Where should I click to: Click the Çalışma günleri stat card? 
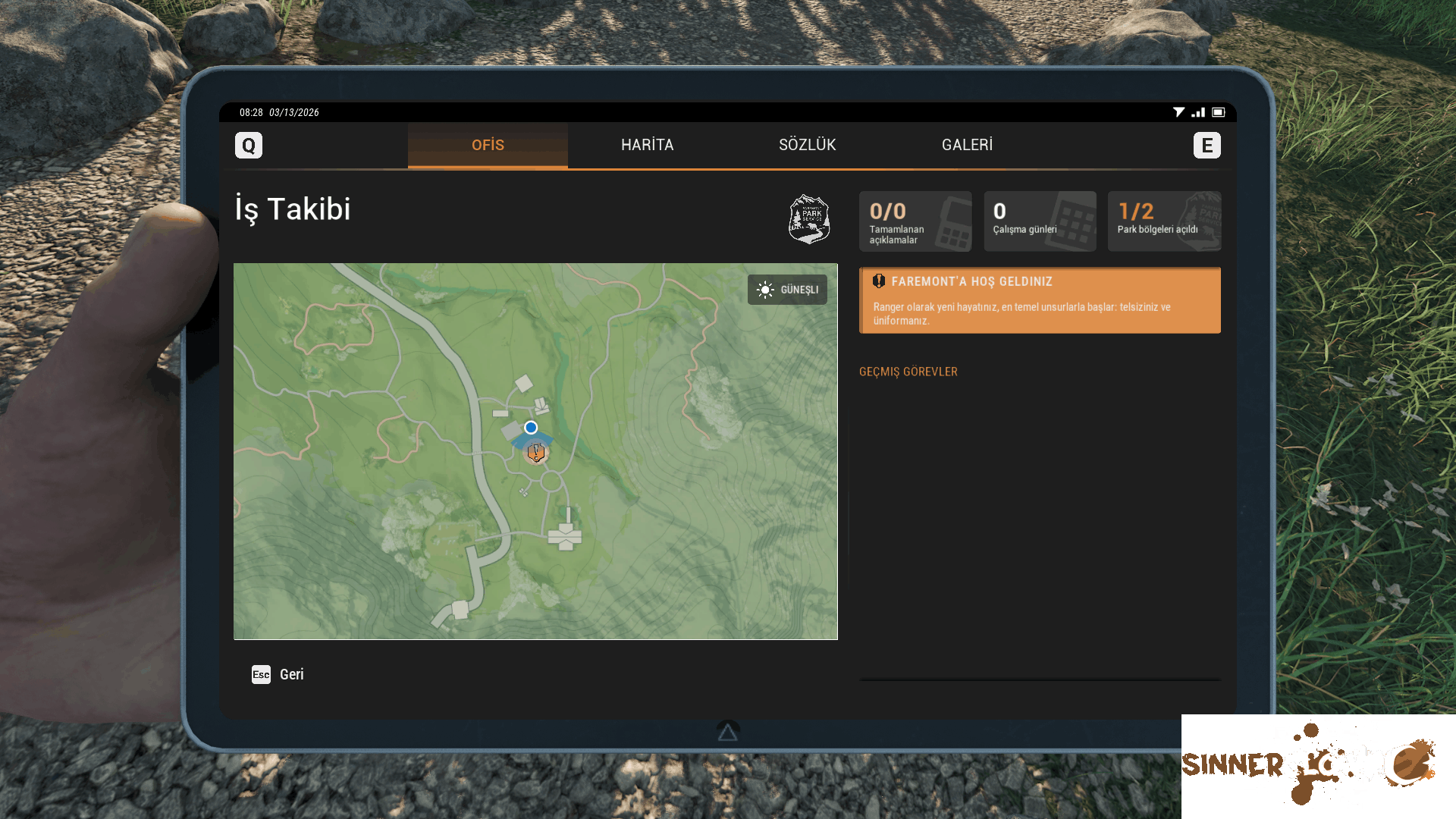coord(1040,221)
